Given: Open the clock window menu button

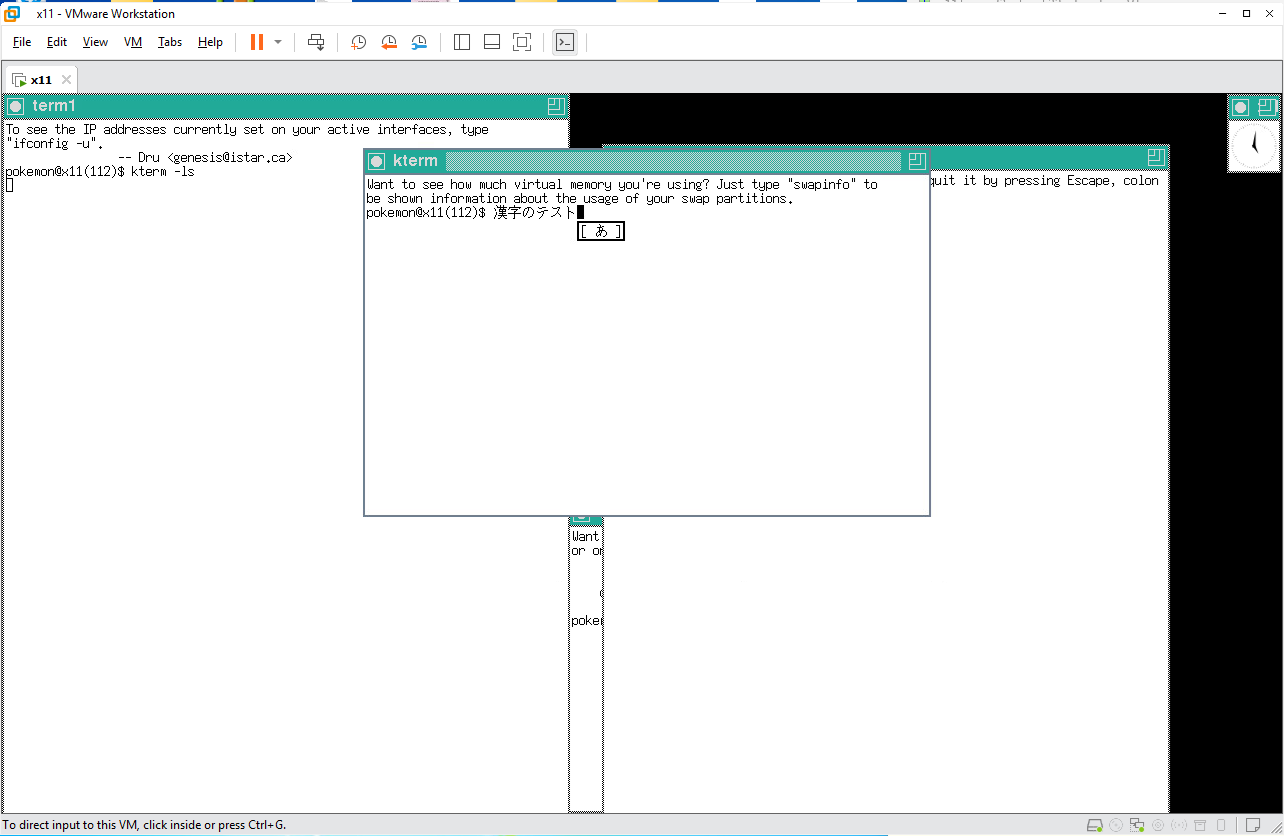Looking at the screenshot, I should [x=1241, y=107].
